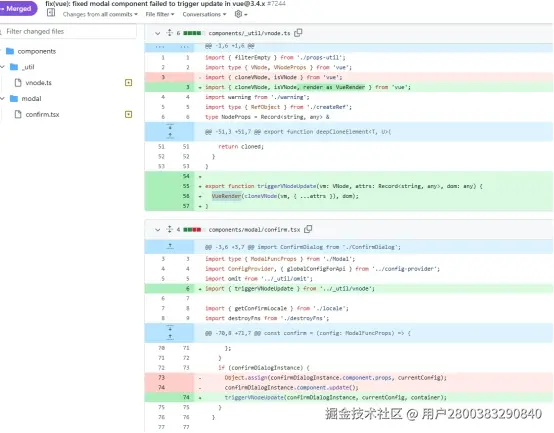Select removed line 3 cloneVNode import
The image size is (554, 433).
pos(273,77)
